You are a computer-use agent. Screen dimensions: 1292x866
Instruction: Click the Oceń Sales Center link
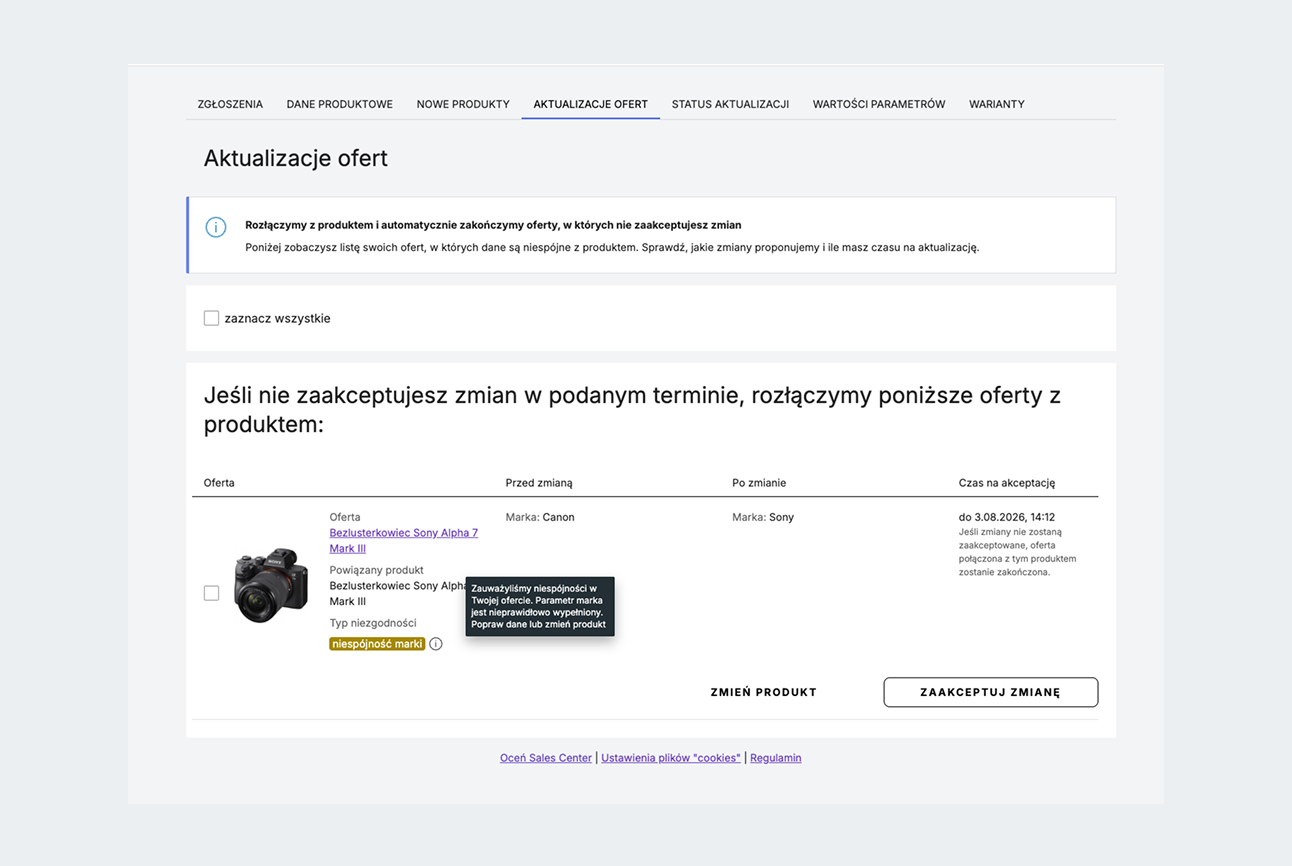pos(546,758)
